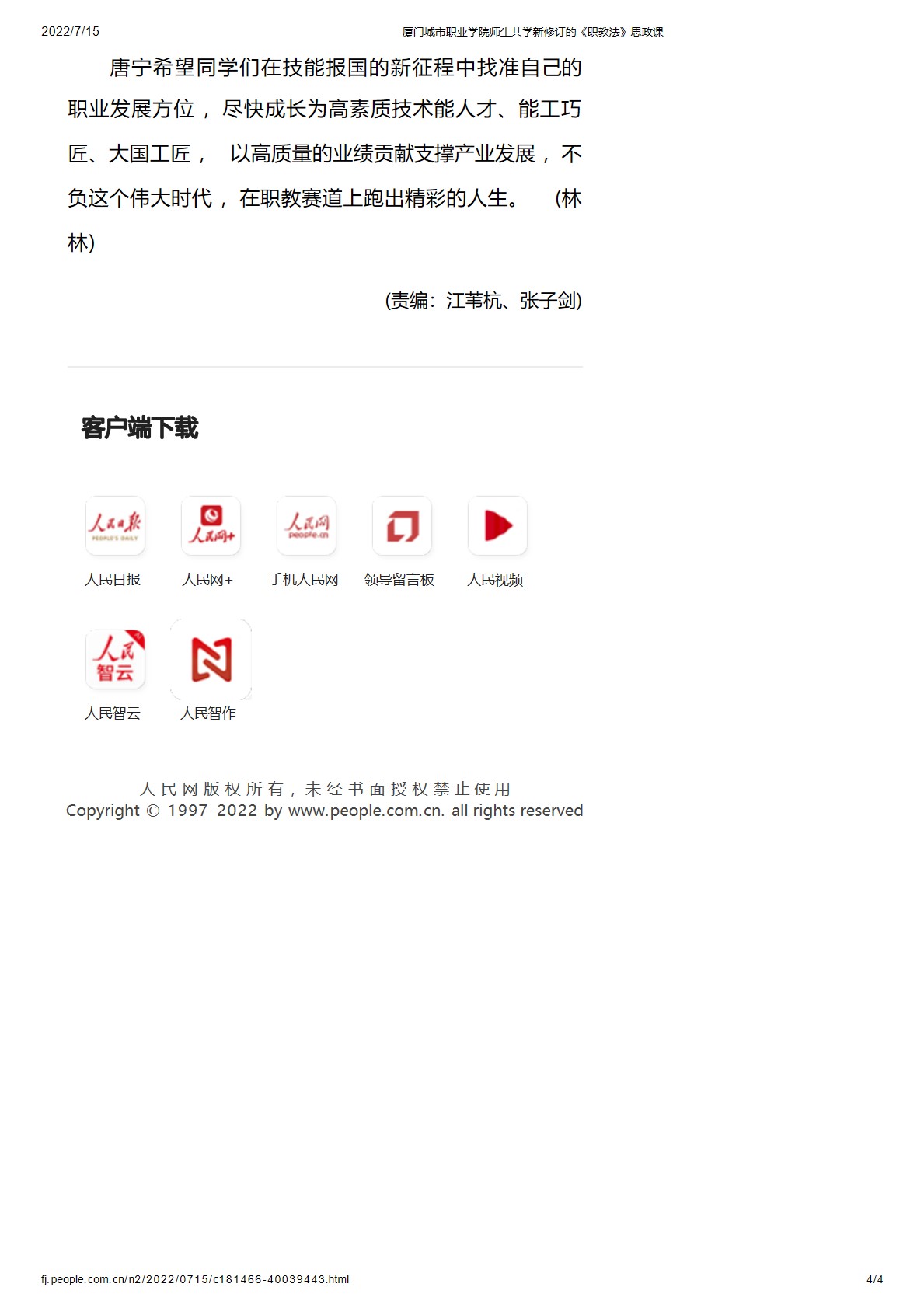The image size is (924, 1308).
Task: Click the 人民日报 label
Action: (113, 580)
